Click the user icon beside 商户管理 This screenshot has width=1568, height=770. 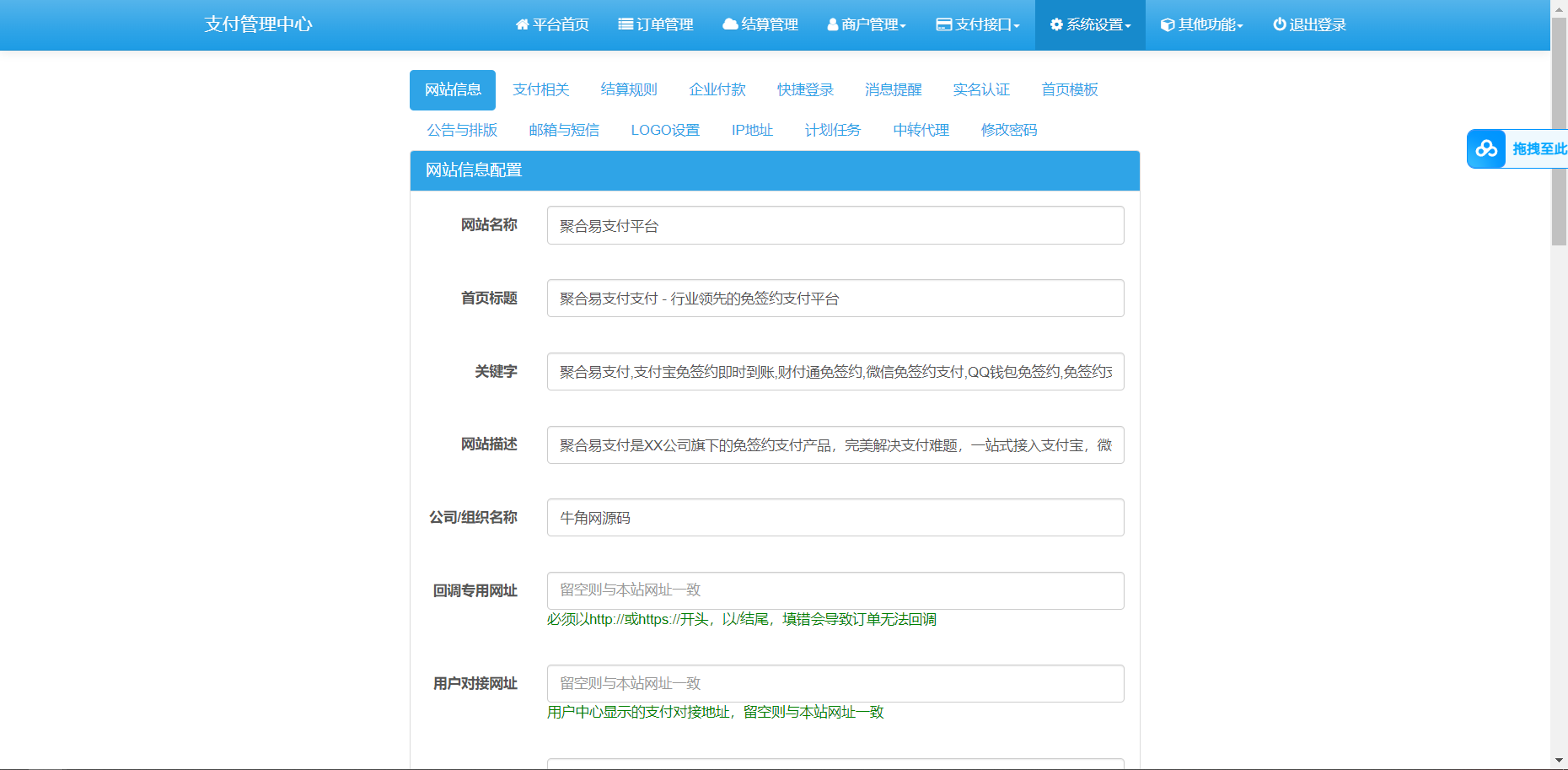click(833, 24)
